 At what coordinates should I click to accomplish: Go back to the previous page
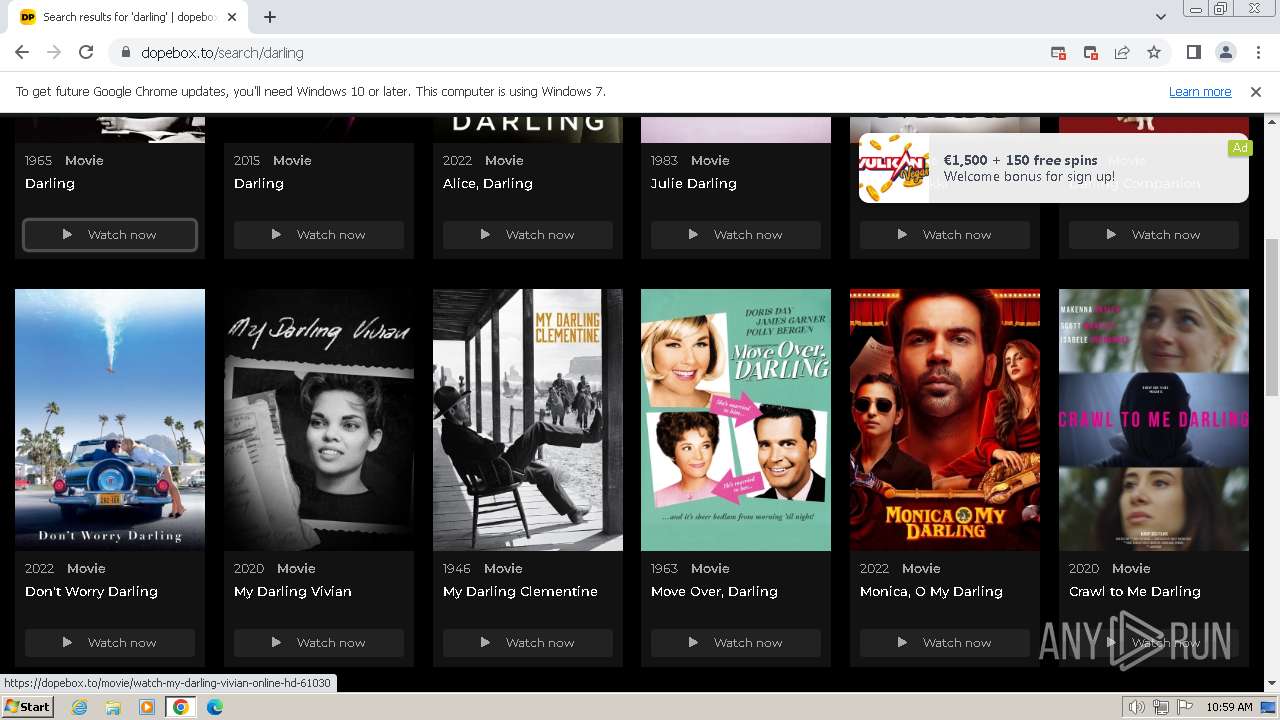click(x=22, y=52)
